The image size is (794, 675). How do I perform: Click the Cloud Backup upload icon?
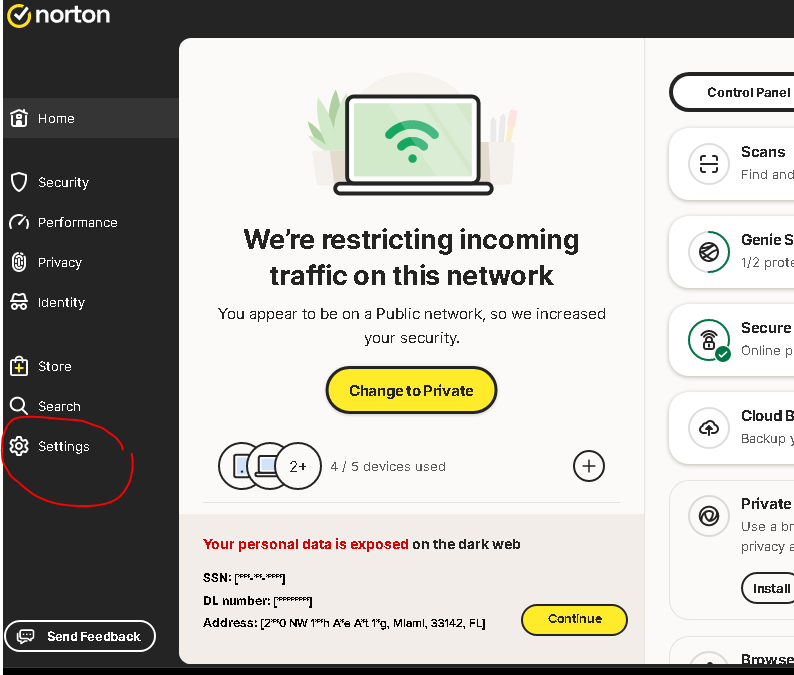709,428
